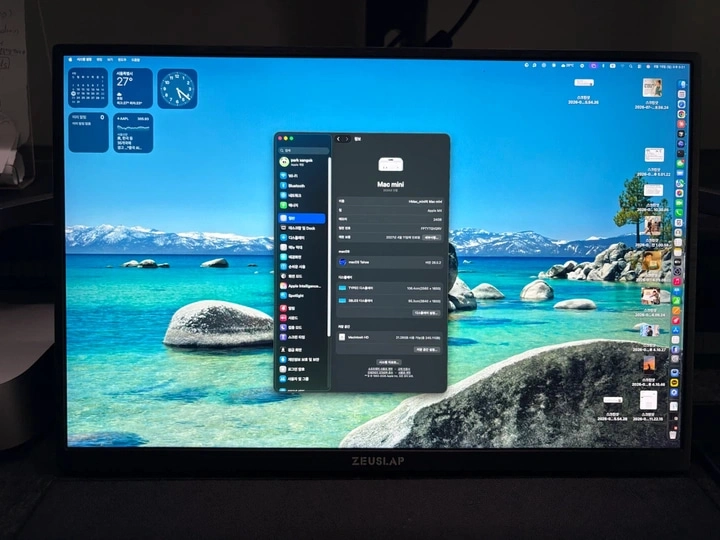Open Apple Intelligence settings in sidebar
The image size is (720, 540).
pyautogui.click(x=302, y=286)
